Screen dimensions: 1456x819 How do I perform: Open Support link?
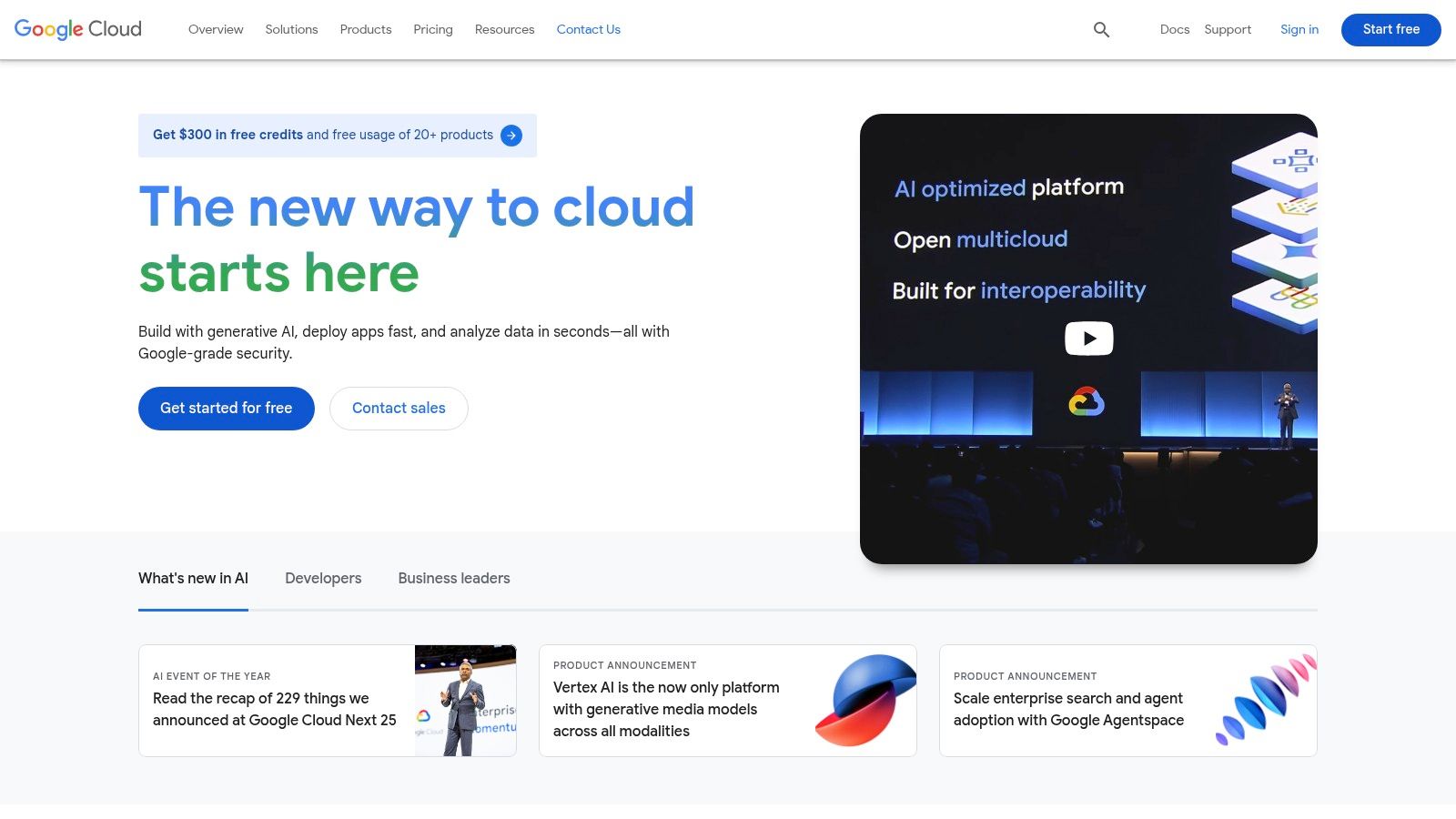(x=1228, y=29)
